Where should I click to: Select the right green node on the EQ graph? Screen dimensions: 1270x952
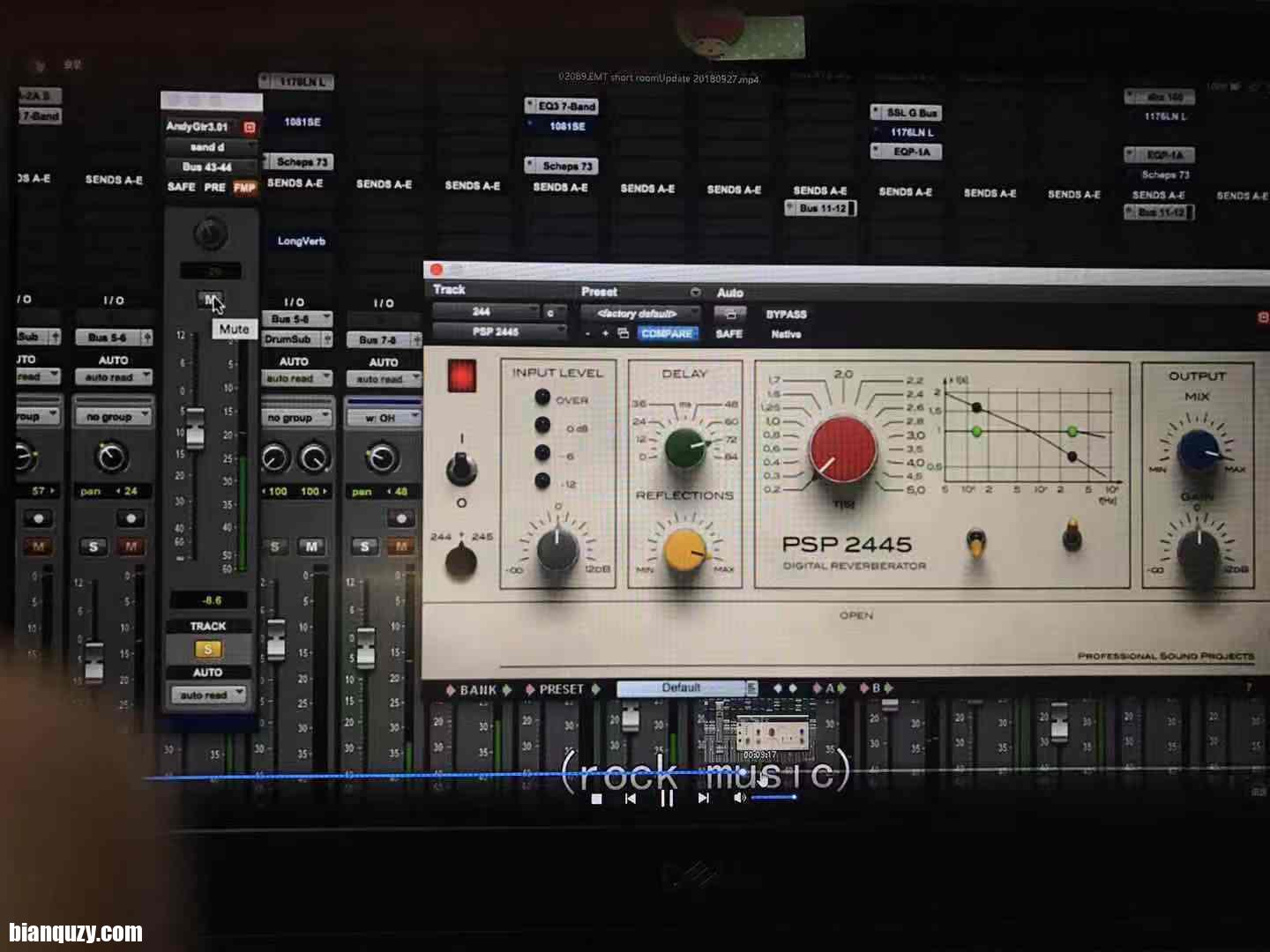click(1072, 431)
